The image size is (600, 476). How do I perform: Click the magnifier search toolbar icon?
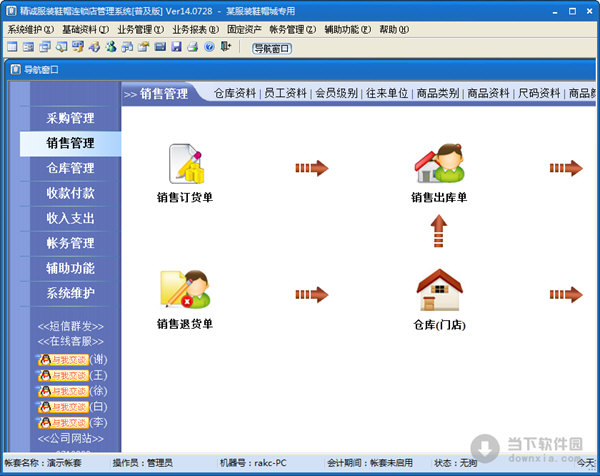62,47
